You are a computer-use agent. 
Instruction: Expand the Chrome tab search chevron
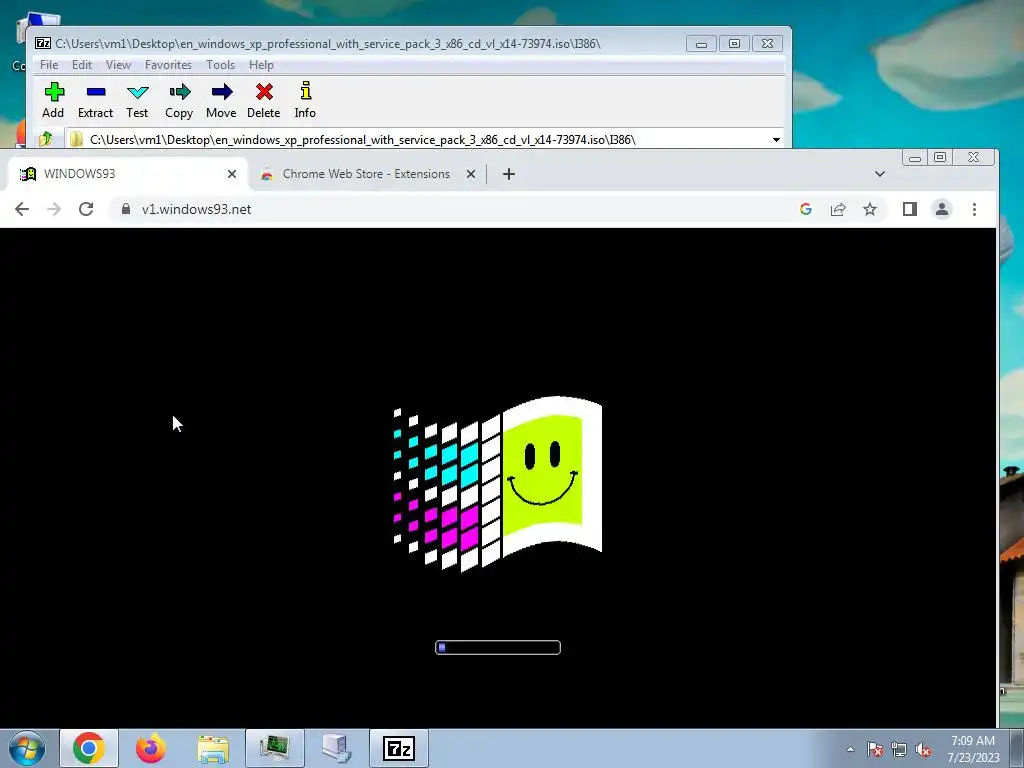pyautogui.click(x=880, y=174)
